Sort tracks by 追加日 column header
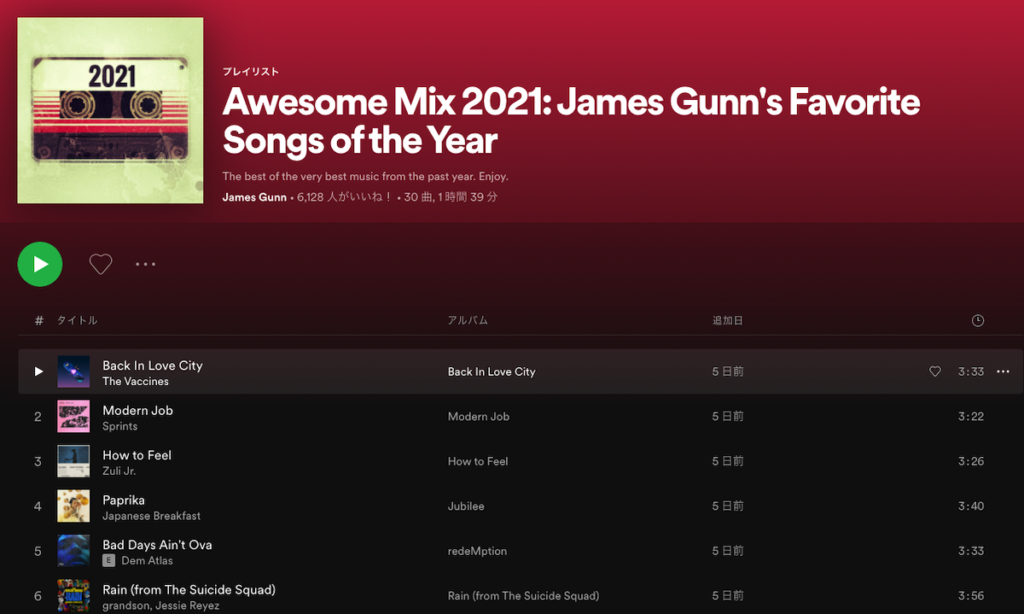1024x614 pixels. [728, 320]
